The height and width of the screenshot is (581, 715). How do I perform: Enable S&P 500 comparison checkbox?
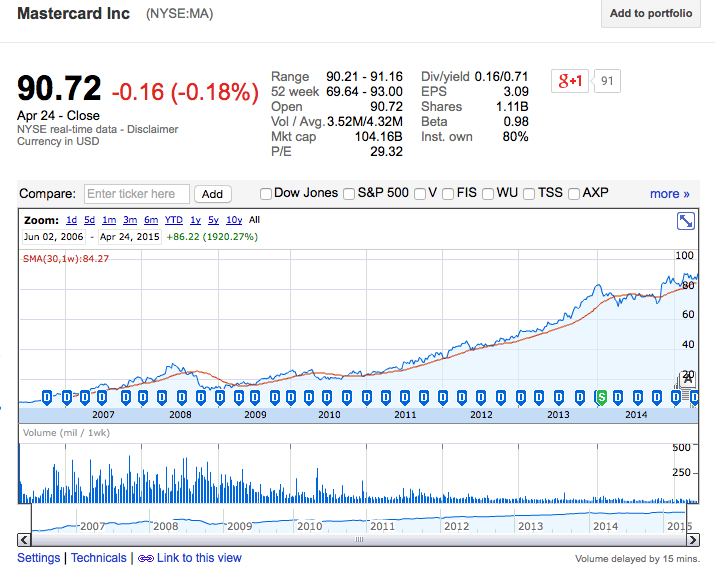point(349,194)
